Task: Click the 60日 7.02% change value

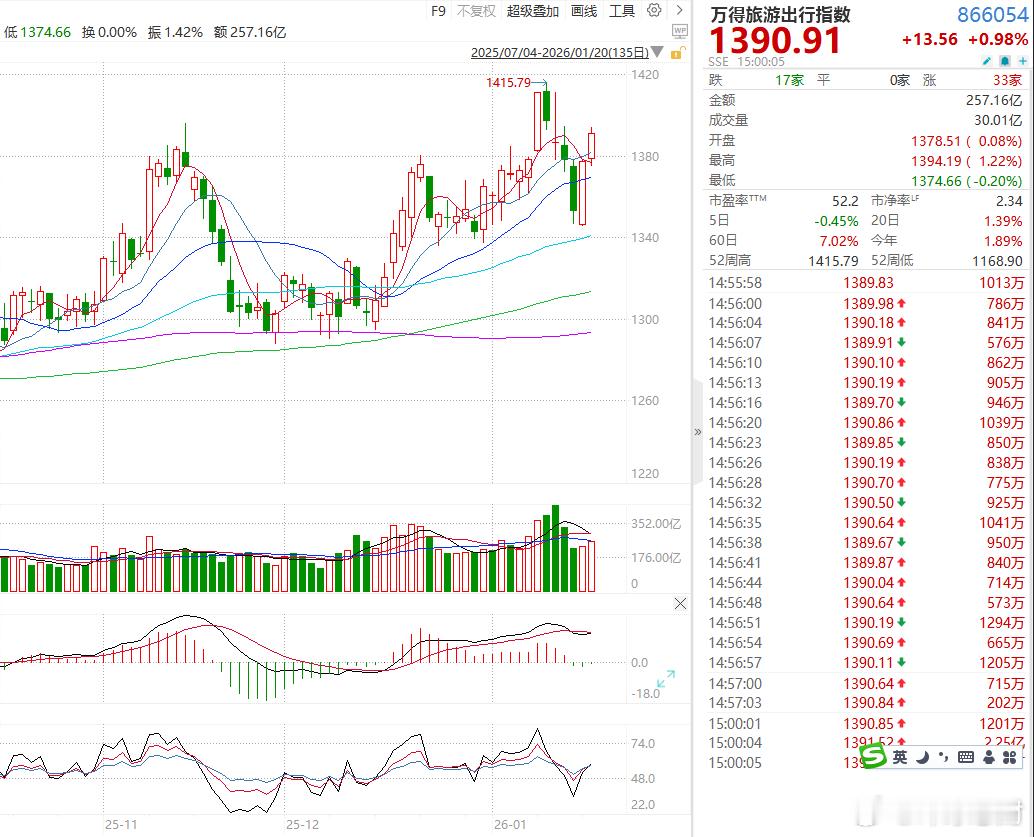Action: tap(839, 241)
